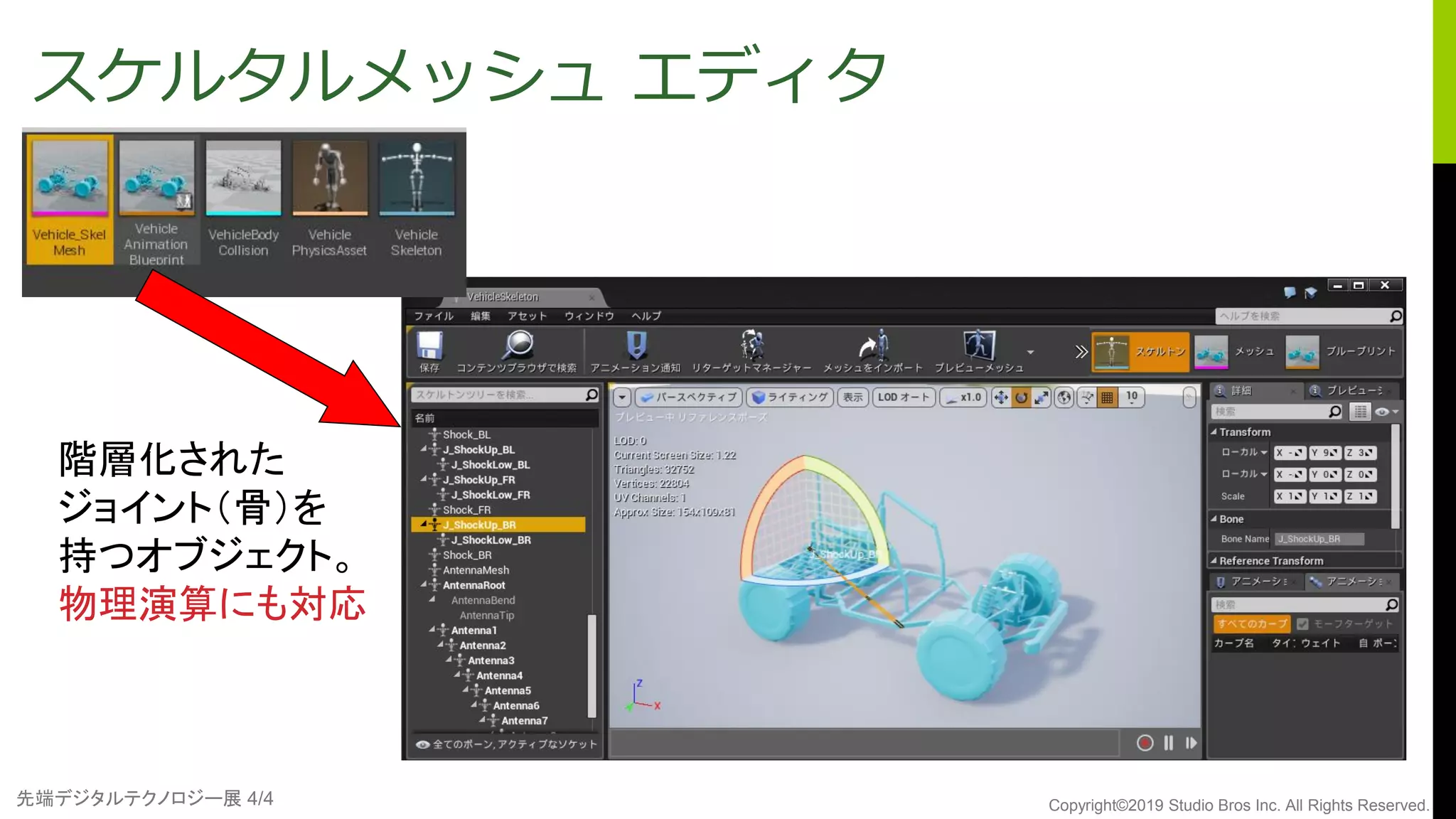Toggle the Morph Target checkbox
The image size is (1456, 819).
point(1302,623)
